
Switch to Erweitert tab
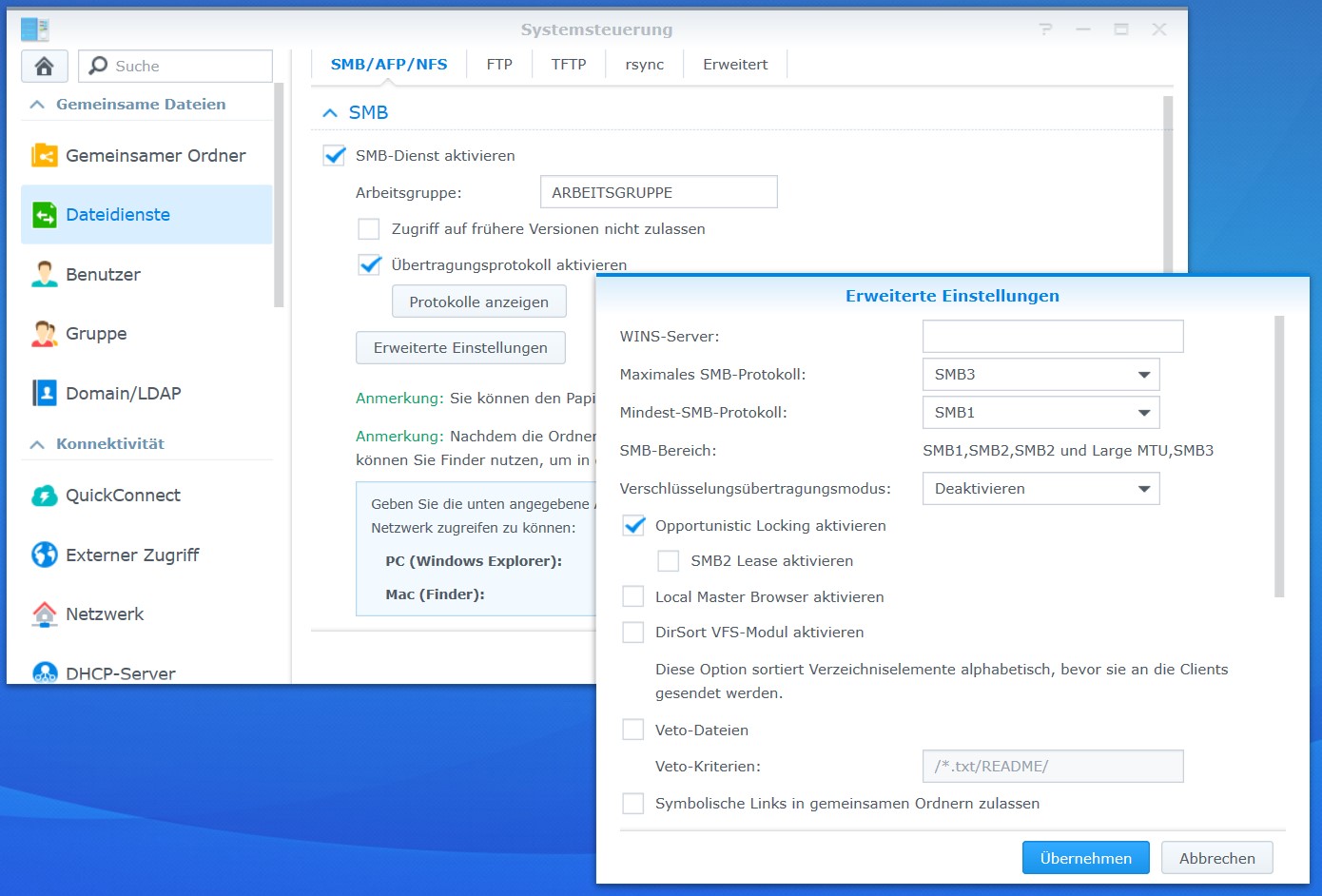click(735, 65)
